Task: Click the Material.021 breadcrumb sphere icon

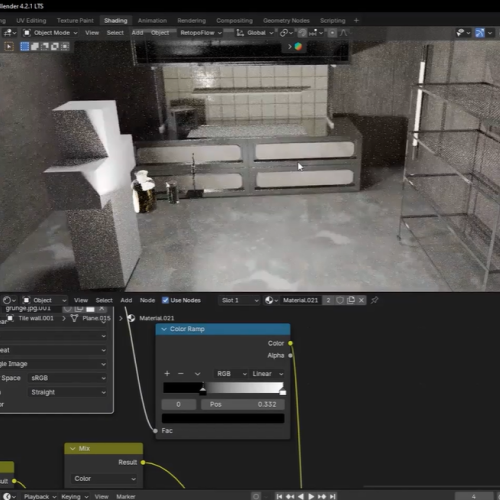Action: pyautogui.click(x=131, y=318)
